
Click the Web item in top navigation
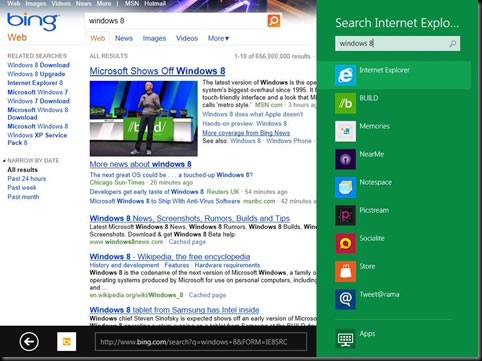[14, 4]
